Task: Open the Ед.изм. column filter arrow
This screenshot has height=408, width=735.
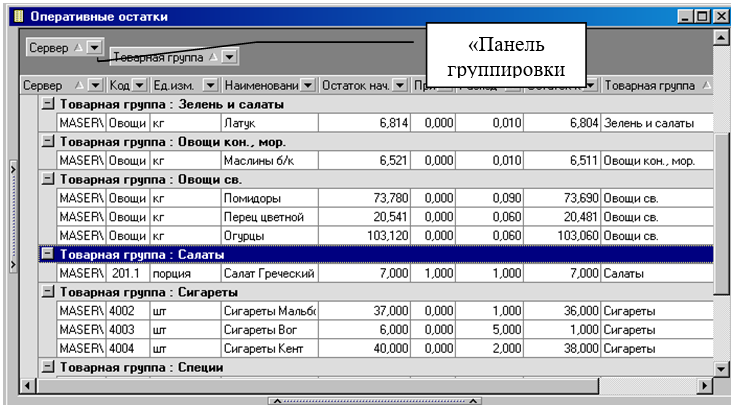Action: 211,86
